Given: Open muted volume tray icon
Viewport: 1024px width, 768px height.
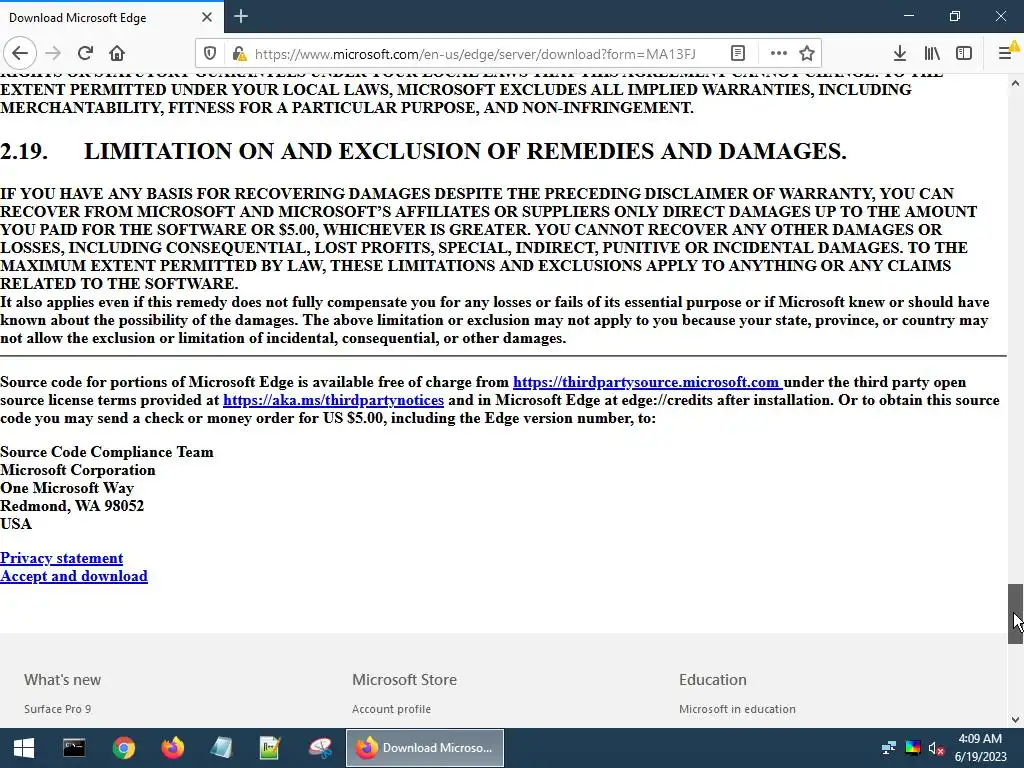Looking at the screenshot, I should click(x=936, y=748).
